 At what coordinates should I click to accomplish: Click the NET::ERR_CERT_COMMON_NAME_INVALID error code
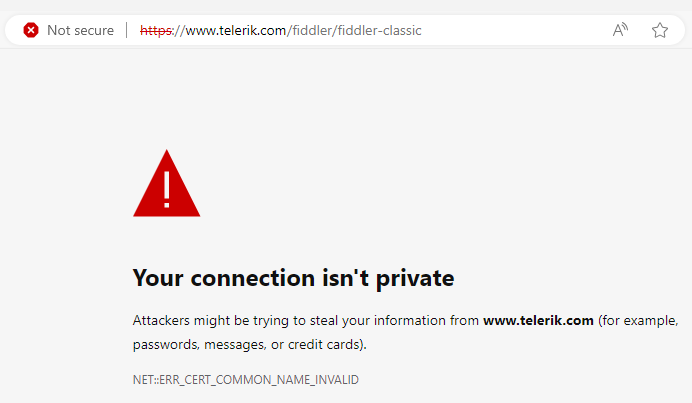pos(246,380)
